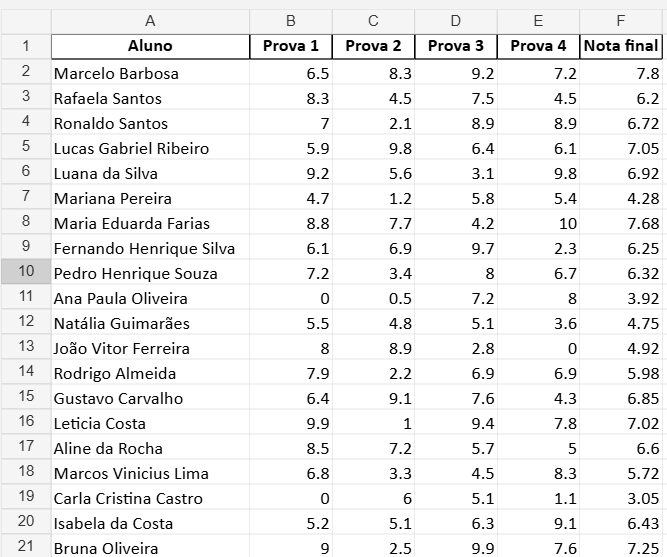Select row 1 header

(26, 46)
